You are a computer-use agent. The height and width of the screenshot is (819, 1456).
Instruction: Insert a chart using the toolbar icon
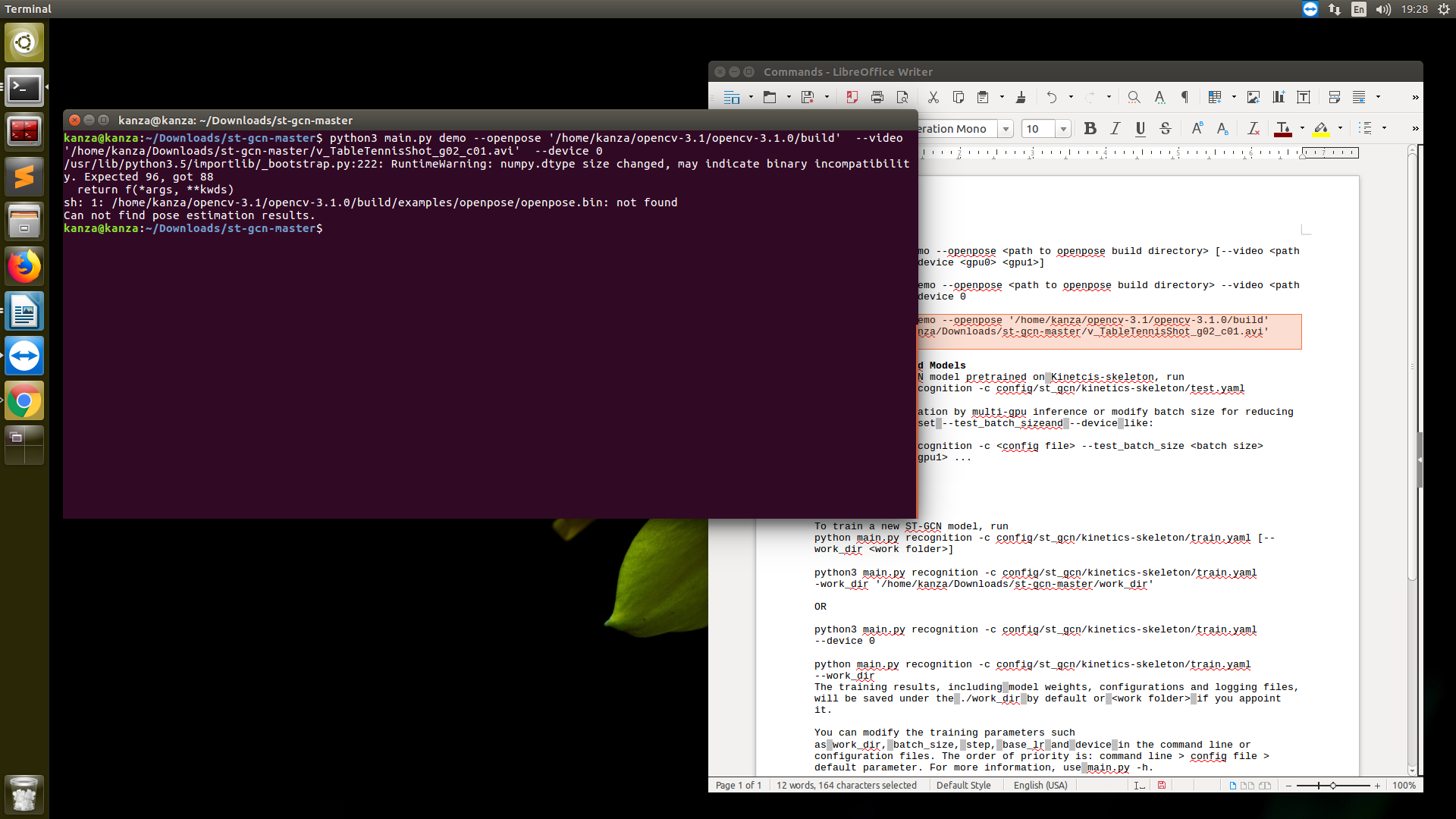(x=1278, y=97)
